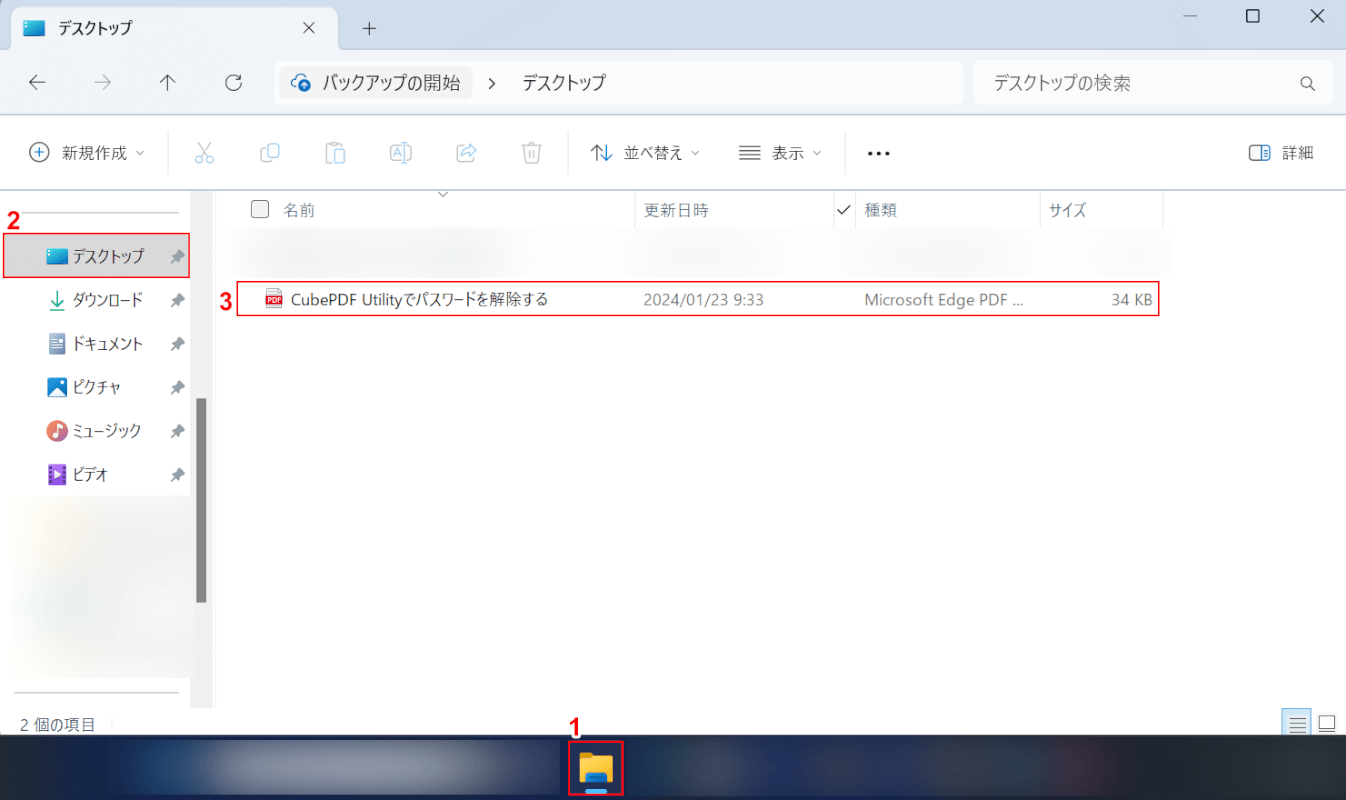Unpin Videos using its pin icon
1346x800 pixels.
pyautogui.click(x=177, y=475)
